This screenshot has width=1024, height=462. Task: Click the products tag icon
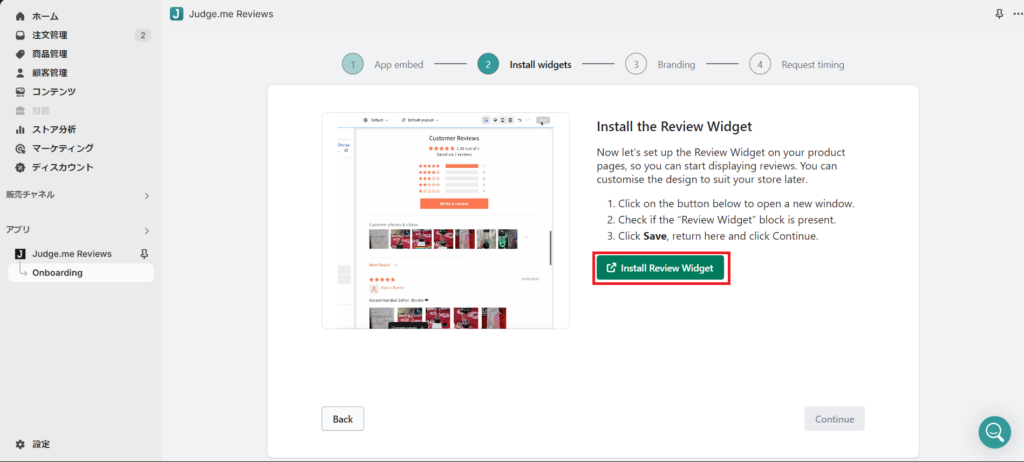(20, 54)
